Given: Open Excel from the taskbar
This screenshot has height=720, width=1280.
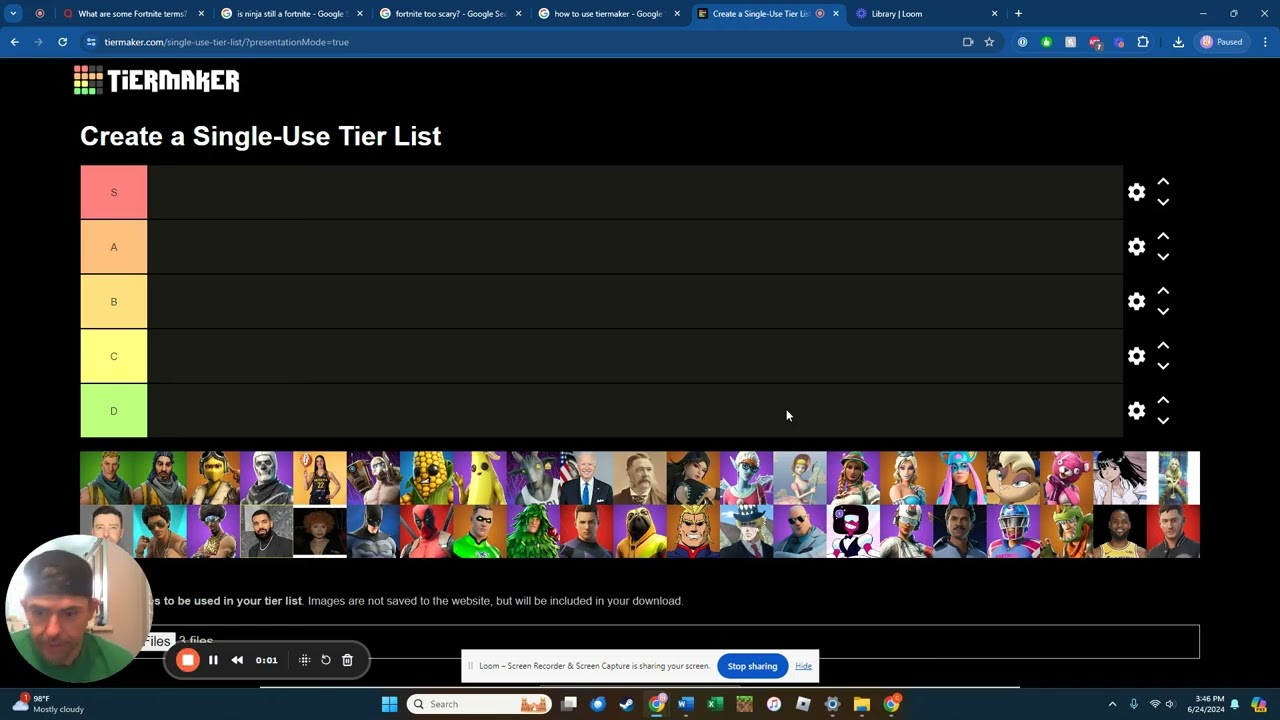Looking at the screenshot, I should pos(715,704).
